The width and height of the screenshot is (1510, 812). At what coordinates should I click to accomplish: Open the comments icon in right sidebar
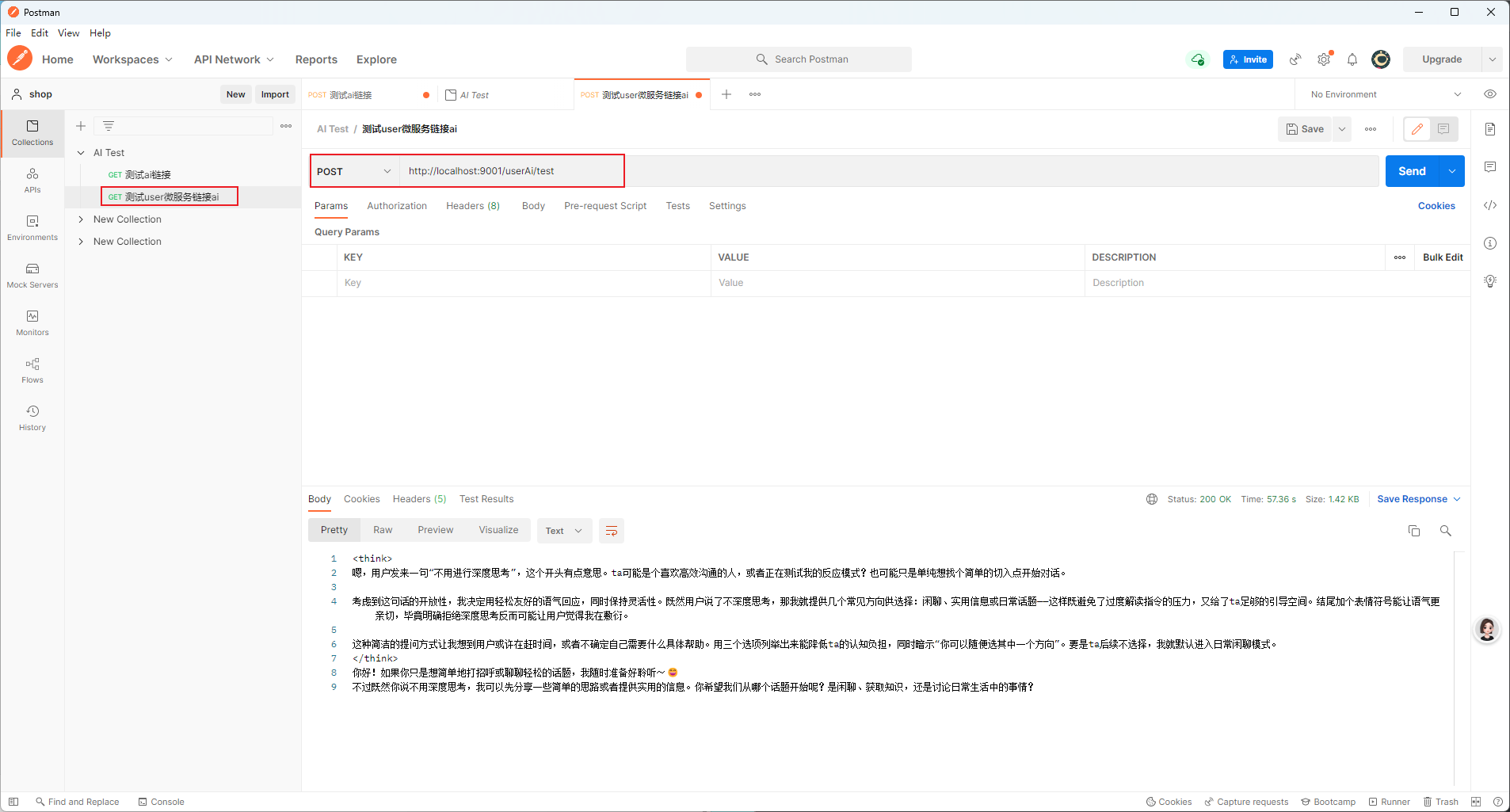(x=1490, y=167)
